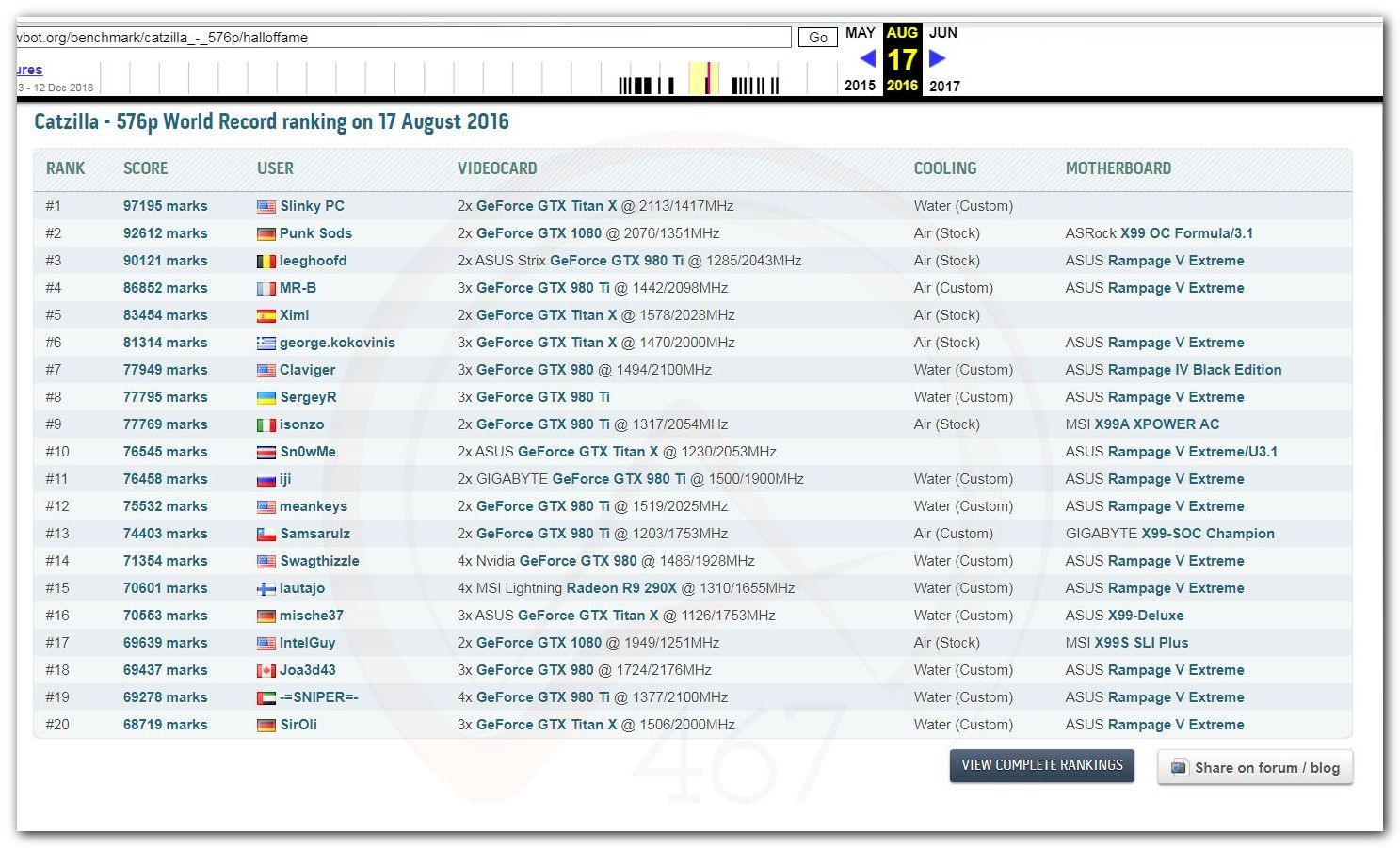Click the COOLING column header

pos(945,168)
